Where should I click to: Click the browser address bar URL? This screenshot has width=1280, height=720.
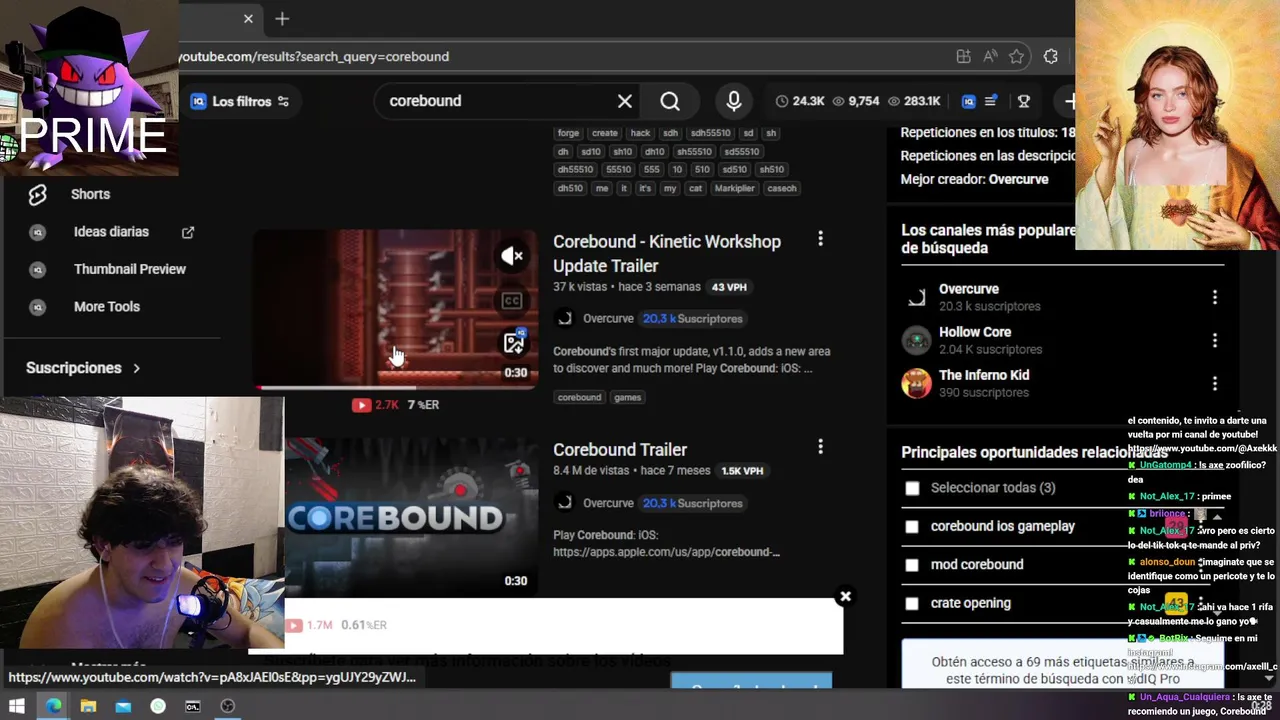click(x=314, y=57)
